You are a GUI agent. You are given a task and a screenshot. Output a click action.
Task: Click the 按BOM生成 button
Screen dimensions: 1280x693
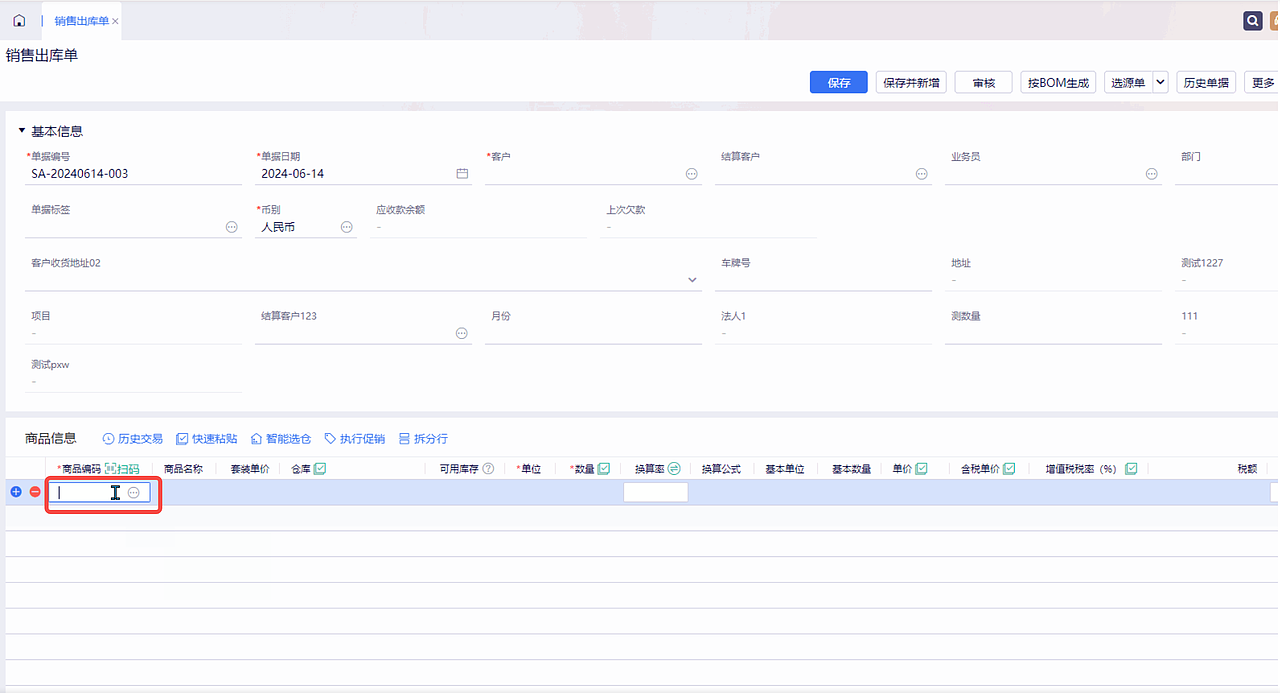click(x=1057, y=82)
